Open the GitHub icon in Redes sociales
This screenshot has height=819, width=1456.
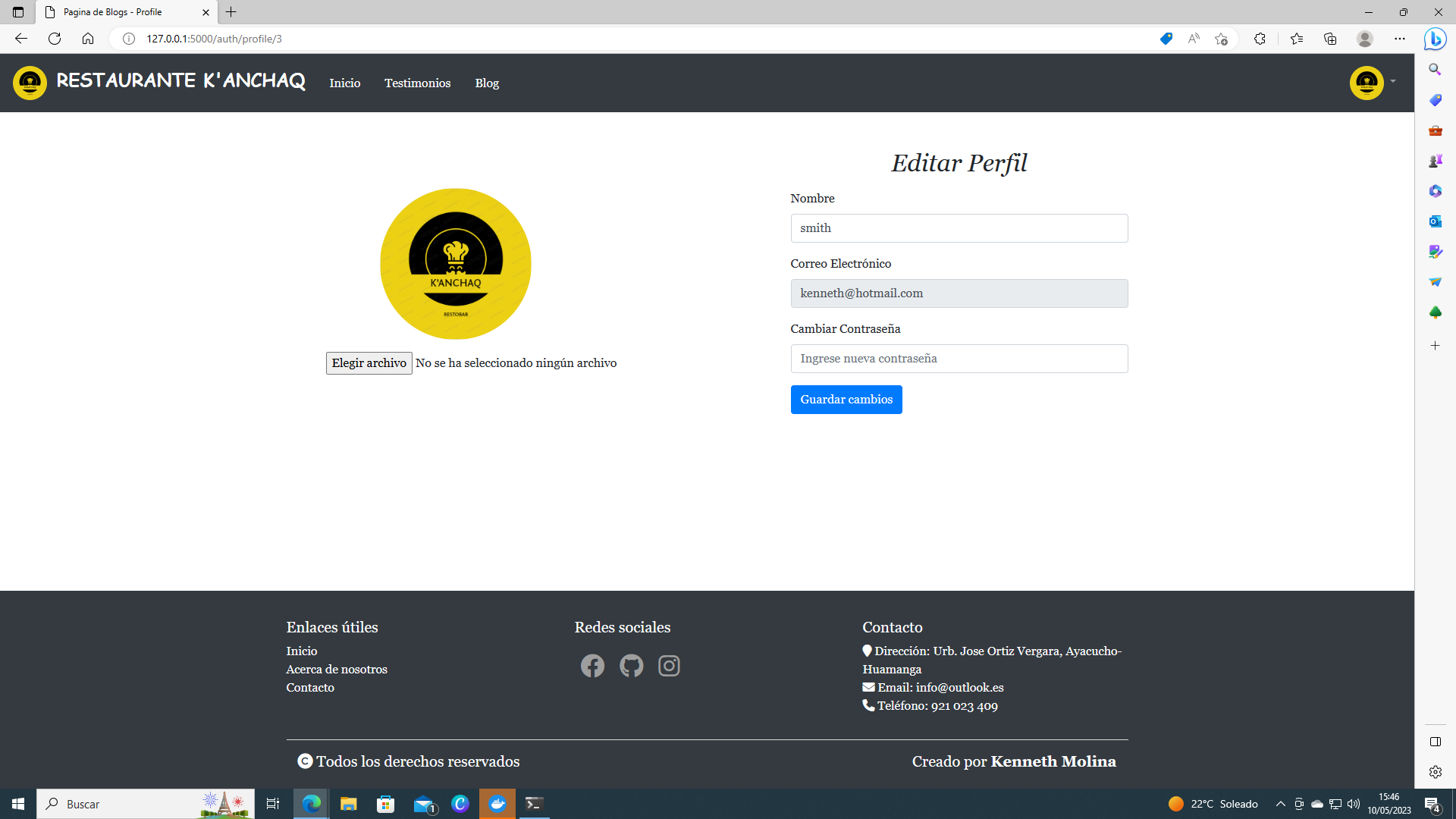coord(631,666)
